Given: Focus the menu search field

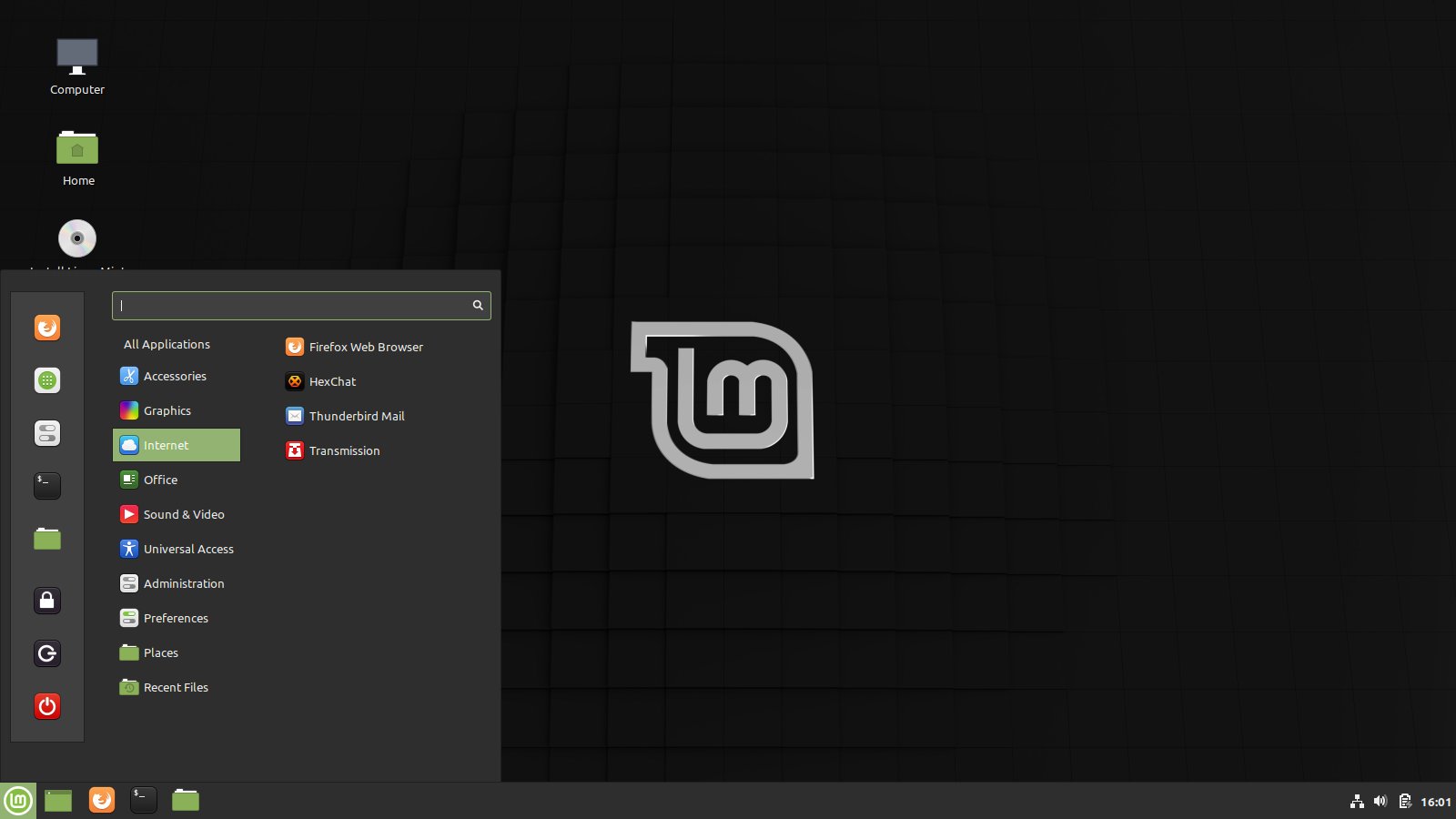Looking at the screenshot, I should pyautogui.click(x=301, y=306).
